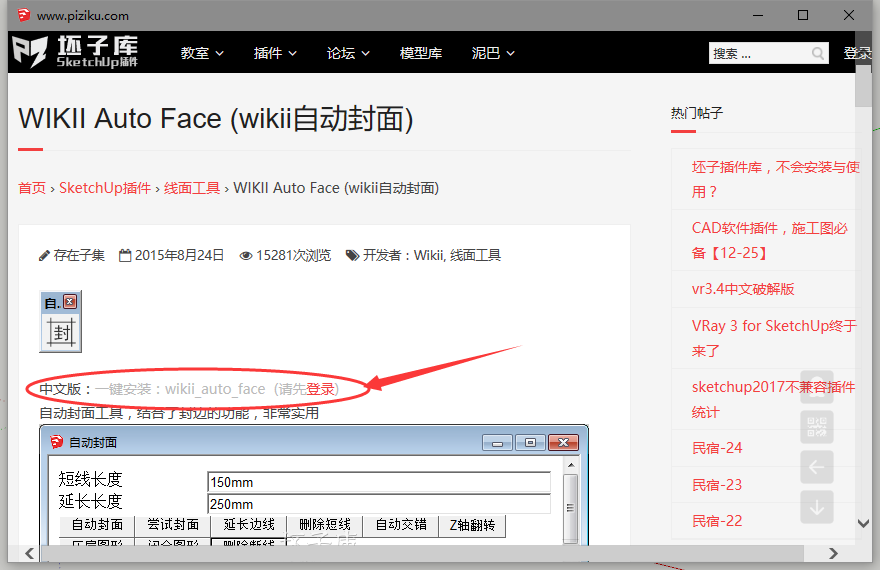This screenshot has height=570, width=880.
Task: Open developer Wikii tag link
Action: click(x=428, y=256)
